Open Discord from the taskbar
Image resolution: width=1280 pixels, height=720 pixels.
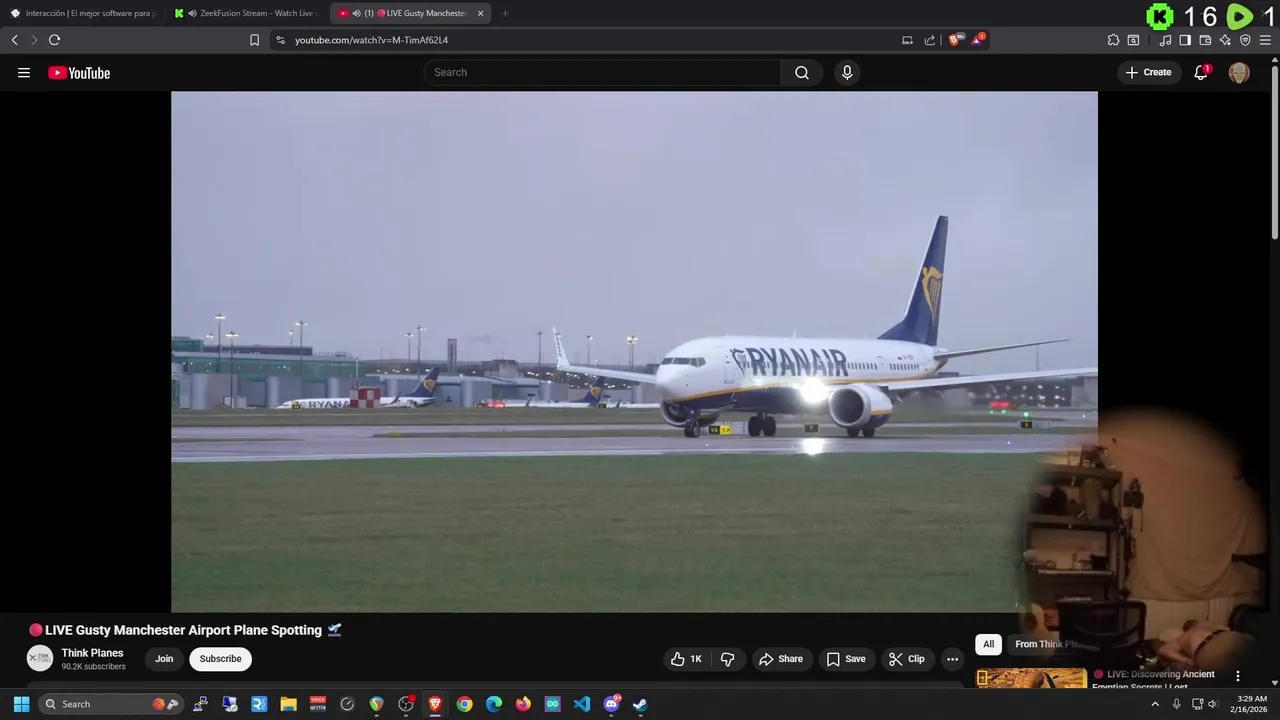pos(611,704)
